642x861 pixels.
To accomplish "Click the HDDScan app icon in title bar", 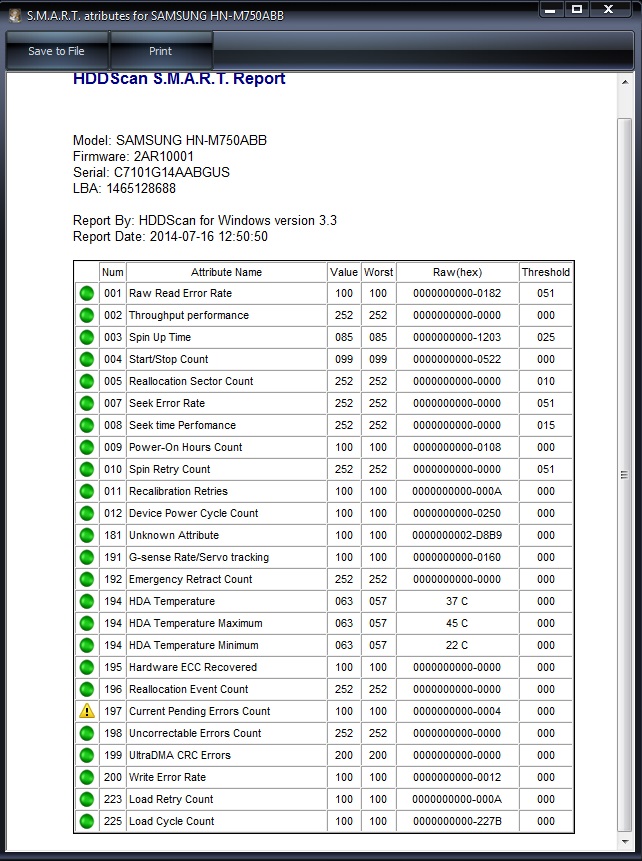I will 15,15.
